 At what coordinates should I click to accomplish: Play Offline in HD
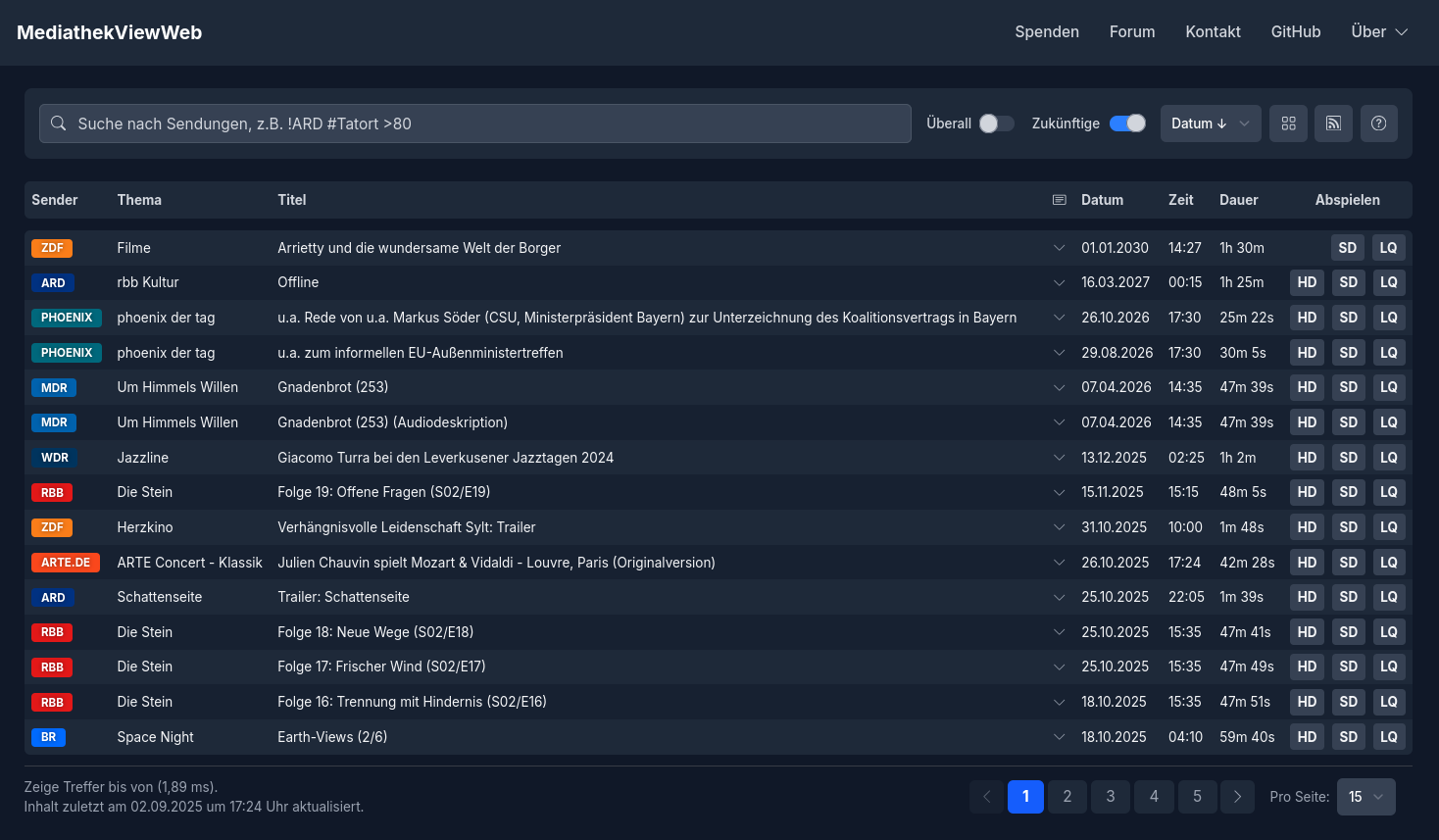1307,283
